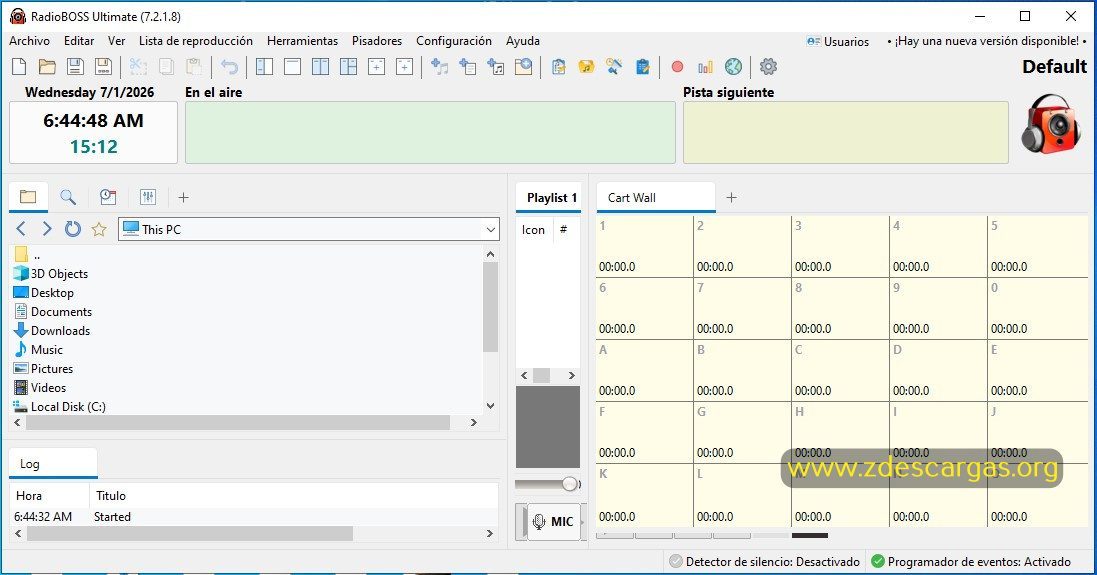This screenshot has width=1097, height=575.
Task: Open the statistics bar chart icon
Action: pyautogui.click(x=705, y=66)
